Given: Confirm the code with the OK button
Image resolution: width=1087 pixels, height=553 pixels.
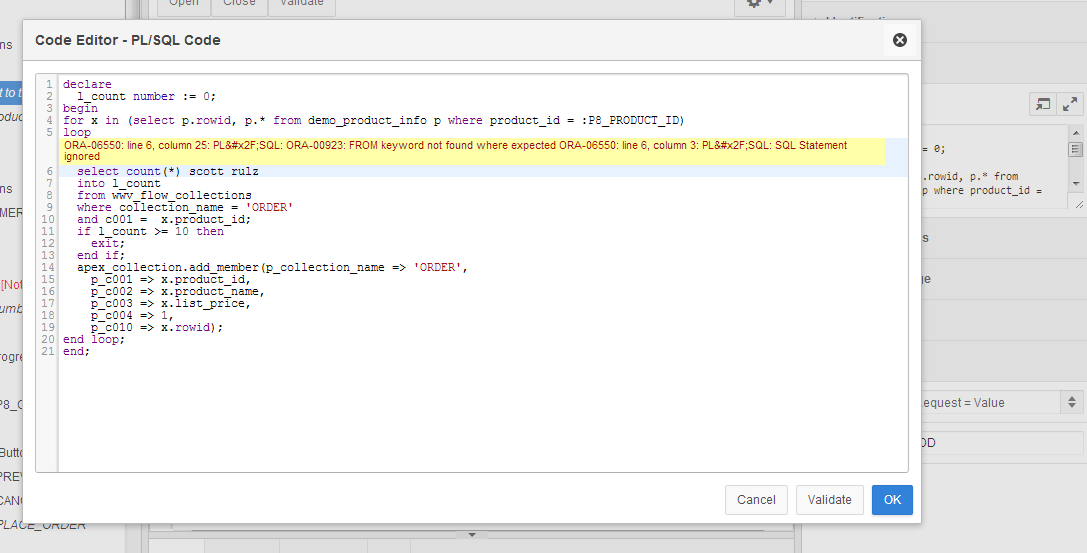Looking at the screenshot, I should 892,500.
